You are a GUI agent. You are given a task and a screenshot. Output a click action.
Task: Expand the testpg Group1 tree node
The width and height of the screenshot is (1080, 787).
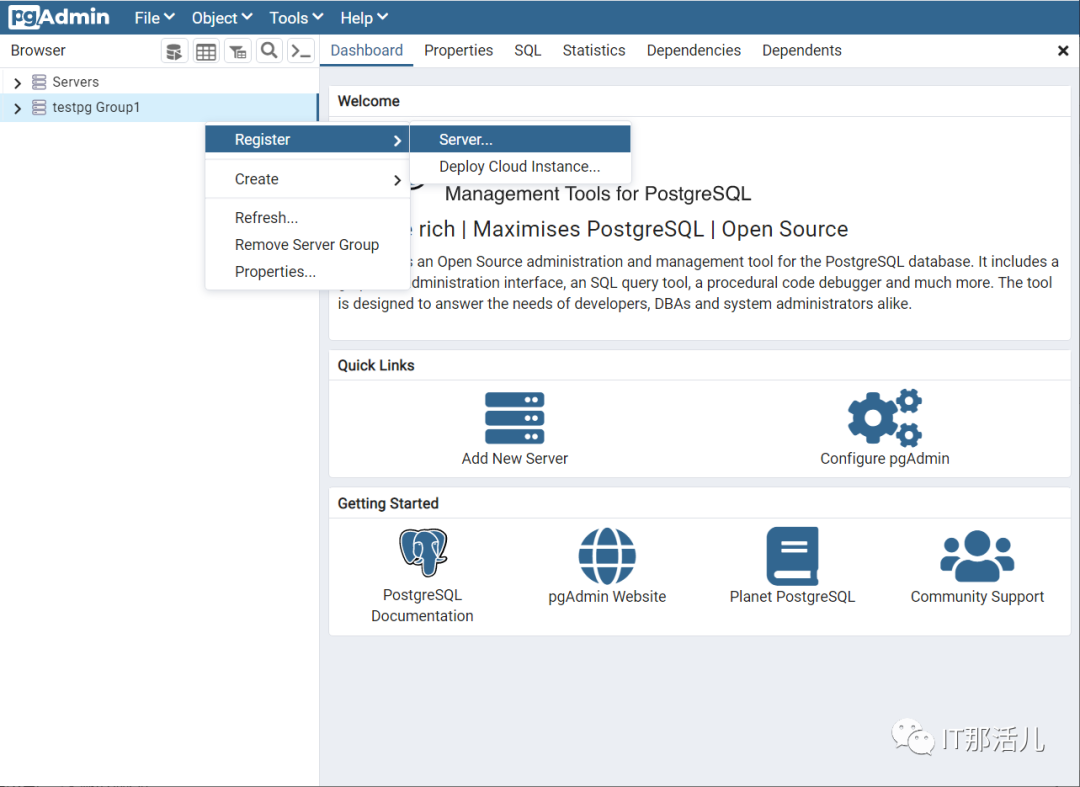pos(17,108)
